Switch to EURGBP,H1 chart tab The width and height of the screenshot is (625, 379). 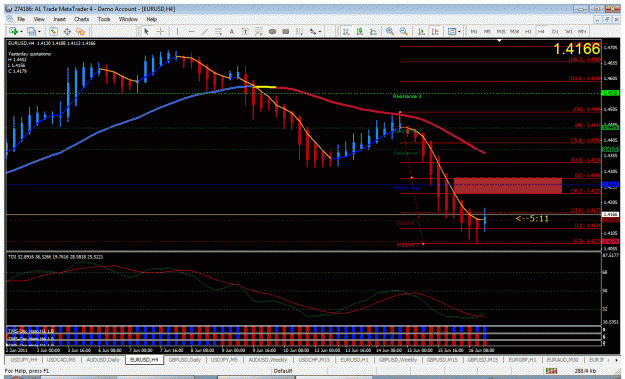coord(522,359)
